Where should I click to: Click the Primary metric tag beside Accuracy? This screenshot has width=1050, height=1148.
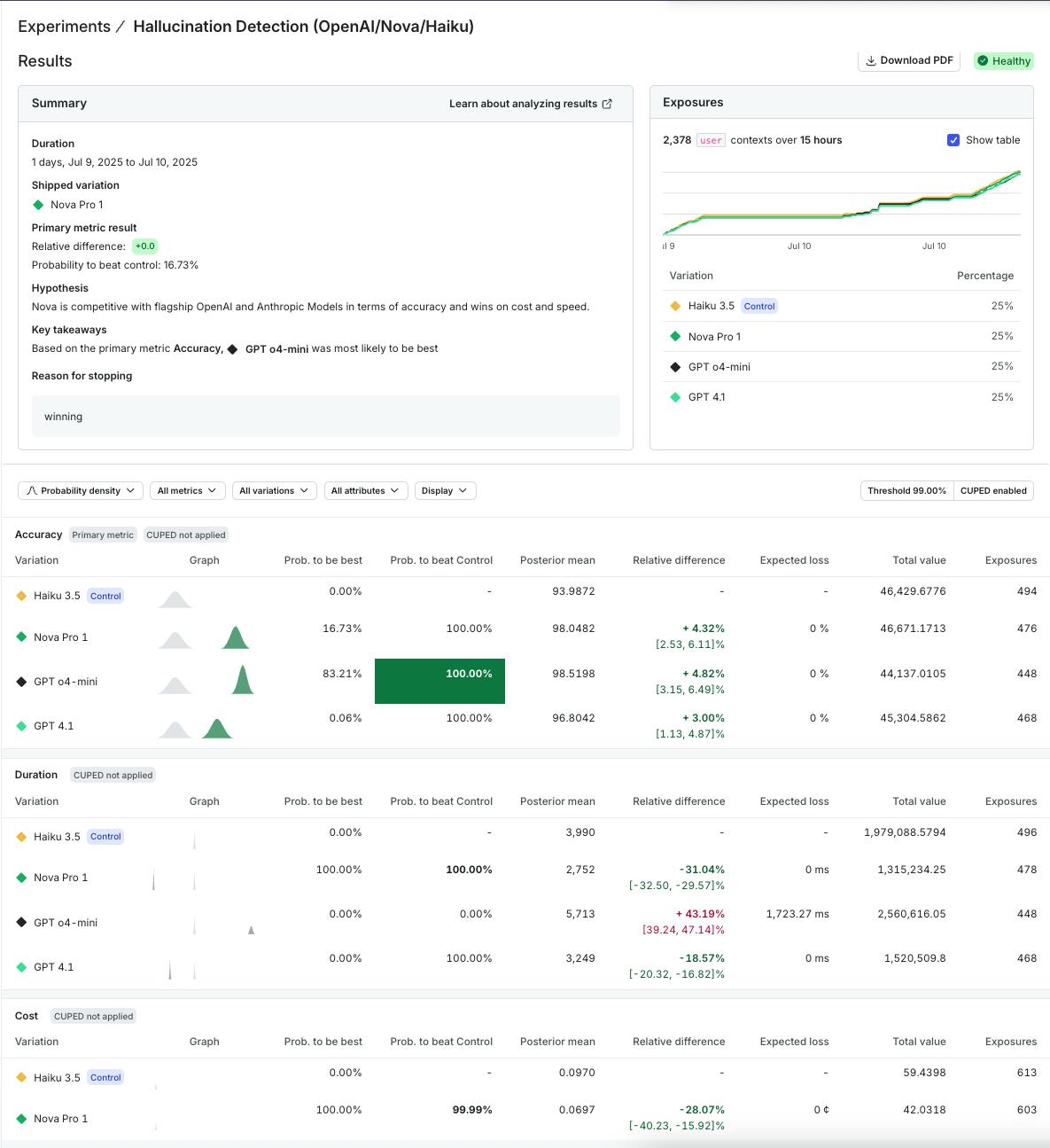pyautogui.click(x=103, y=535)
